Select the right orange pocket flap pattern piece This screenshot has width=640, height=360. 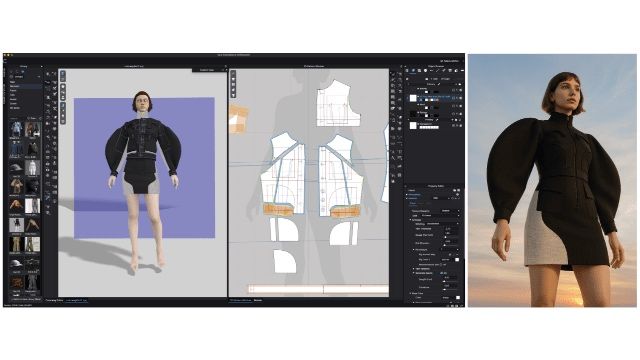click(345, 211)
